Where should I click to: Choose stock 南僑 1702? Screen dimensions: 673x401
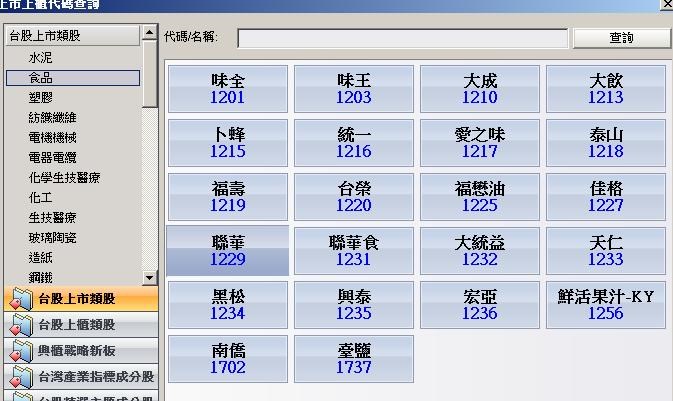(228, 359)
